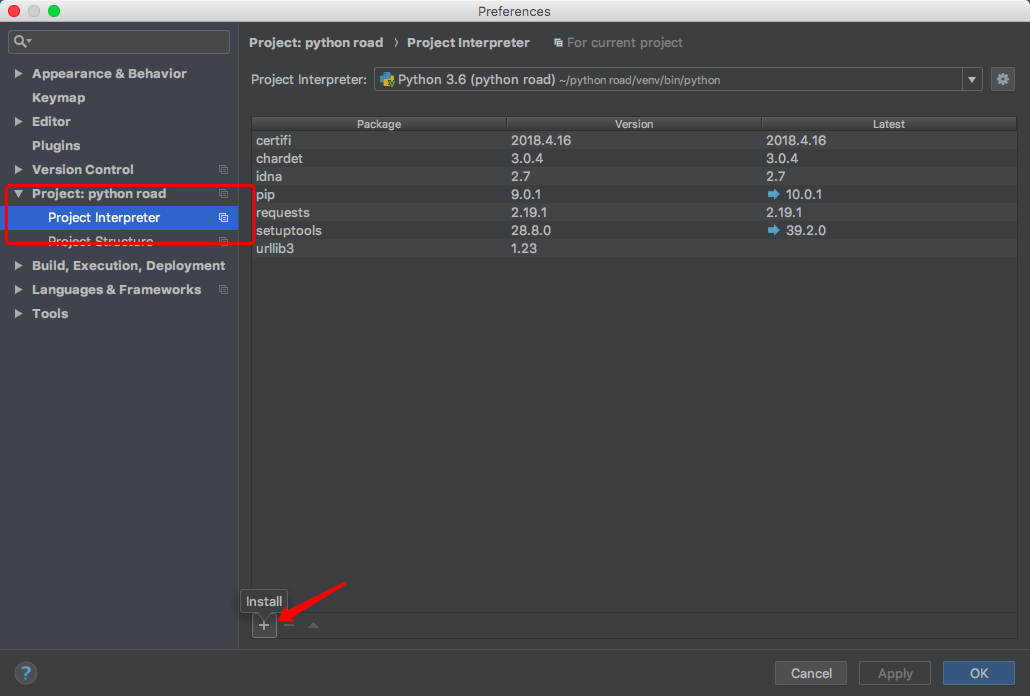Click the 9.0.1 pip version cell
The width and height of the screenshot is (1030, 696).
(x=526, y=194)
